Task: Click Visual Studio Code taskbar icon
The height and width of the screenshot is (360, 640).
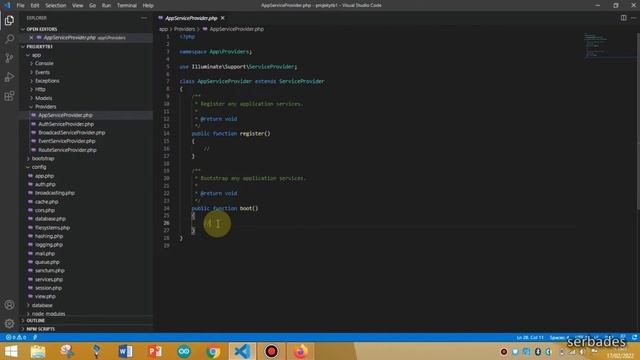Action: click(242, 351)
